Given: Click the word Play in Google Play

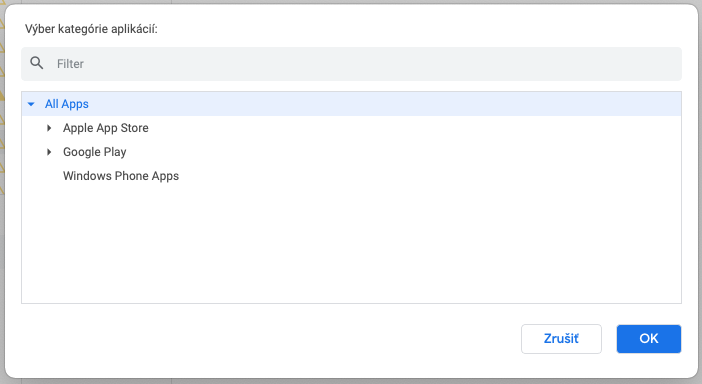Looking at the screenshot, I should coord(115,152).
